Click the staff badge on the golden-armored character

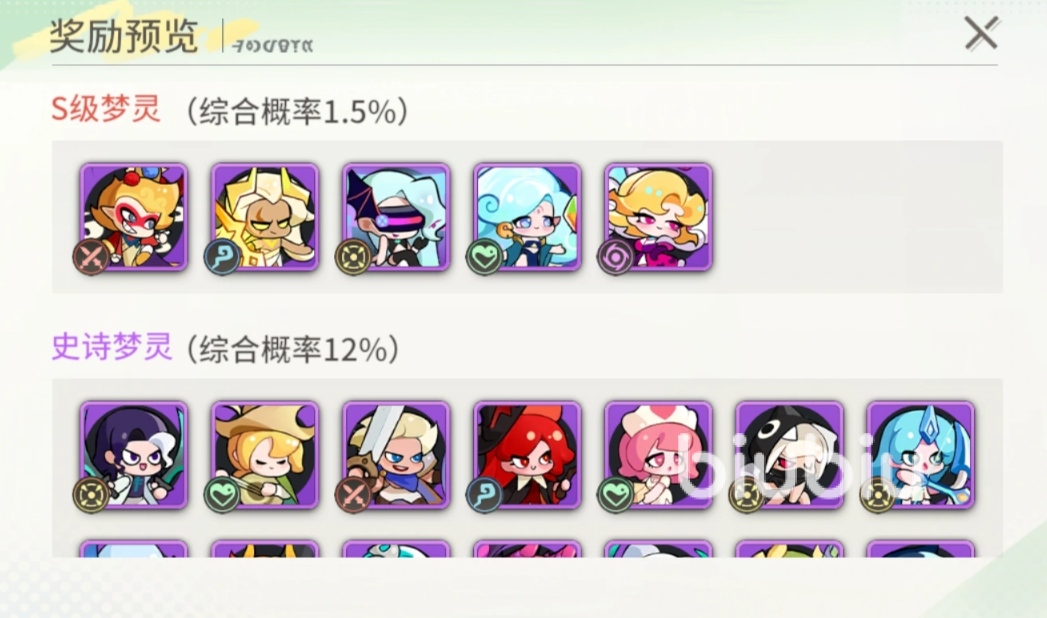point(222,257)
